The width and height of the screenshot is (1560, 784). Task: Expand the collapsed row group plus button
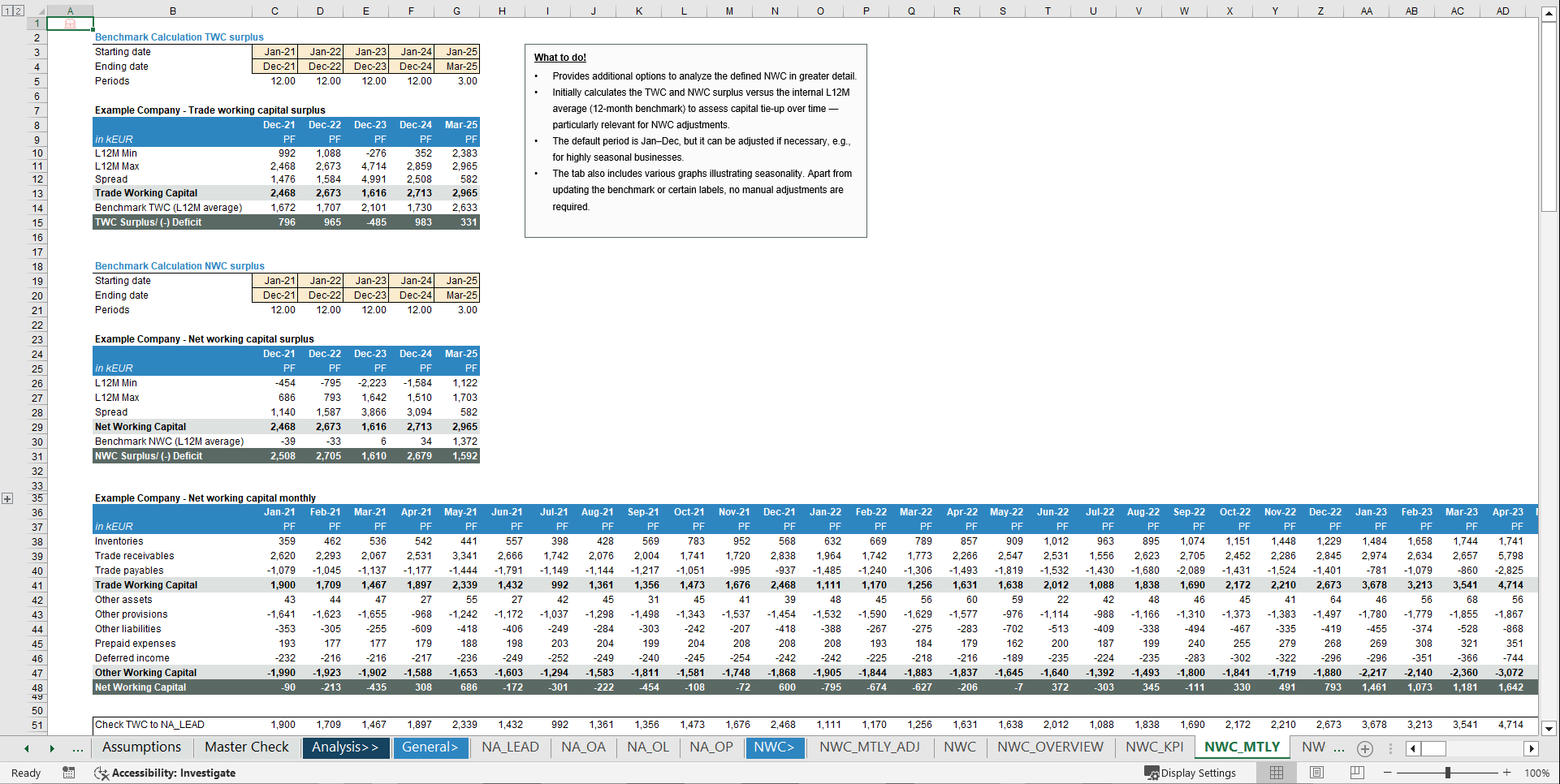coord(6,498)
